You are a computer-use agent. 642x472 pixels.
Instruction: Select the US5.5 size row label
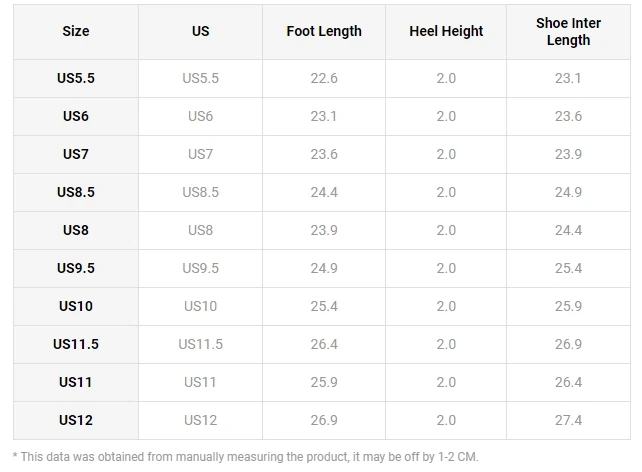[76, 78]
